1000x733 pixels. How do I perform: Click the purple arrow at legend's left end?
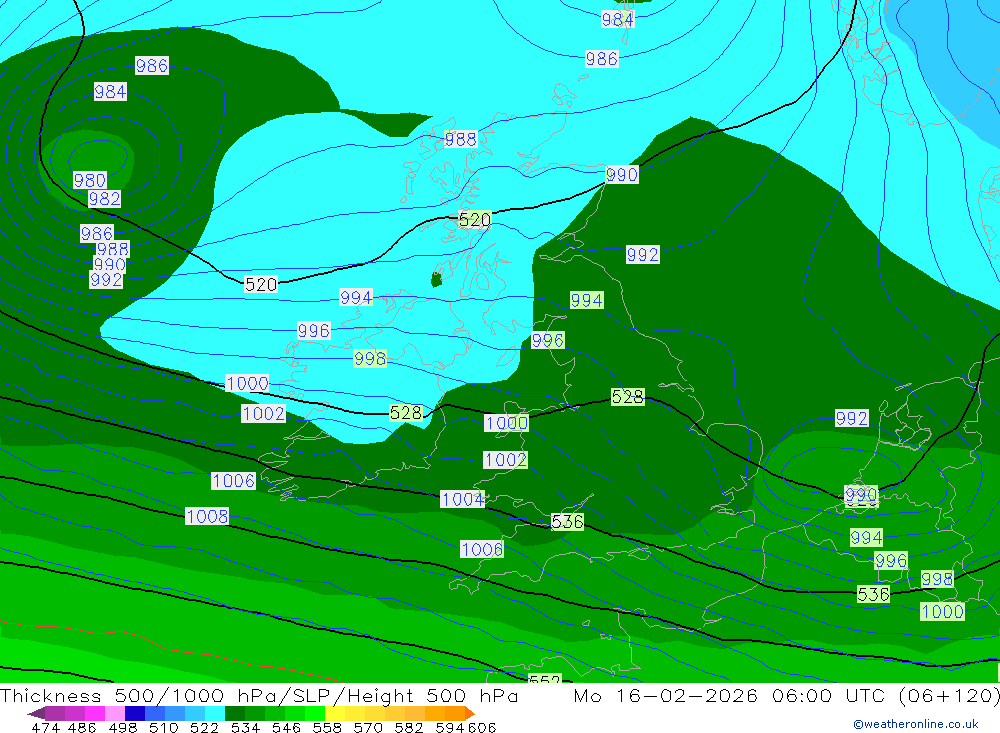click(x=36, y=713)
